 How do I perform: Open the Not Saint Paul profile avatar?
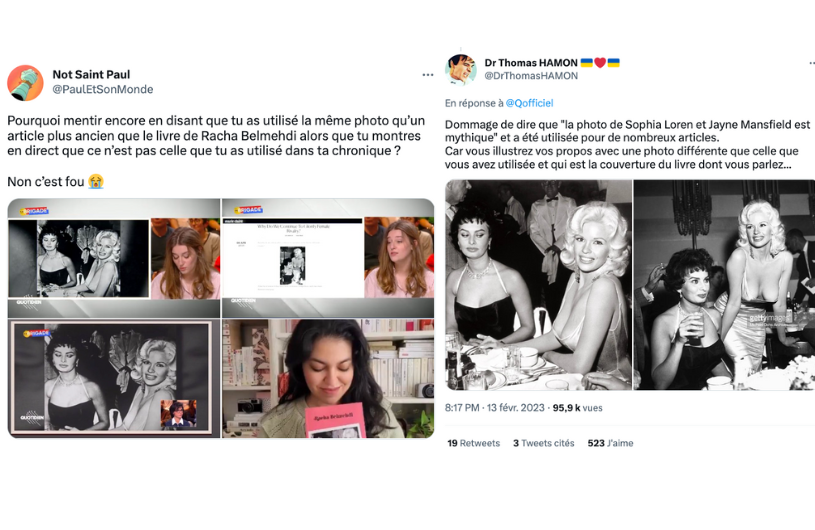(25, 82)
